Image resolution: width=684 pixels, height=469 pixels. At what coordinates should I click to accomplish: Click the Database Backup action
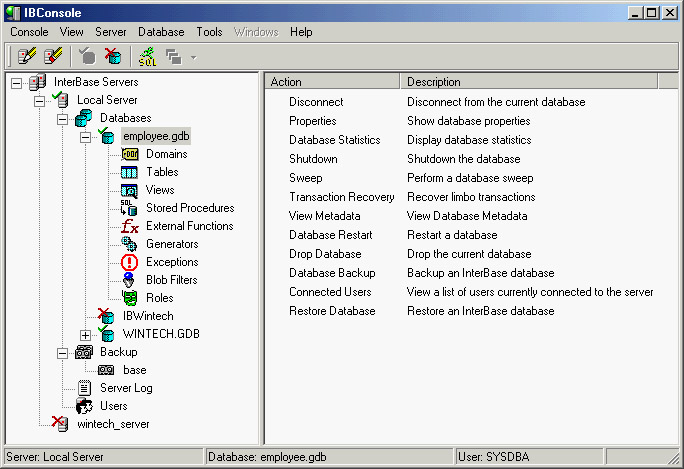pos(332,273)
